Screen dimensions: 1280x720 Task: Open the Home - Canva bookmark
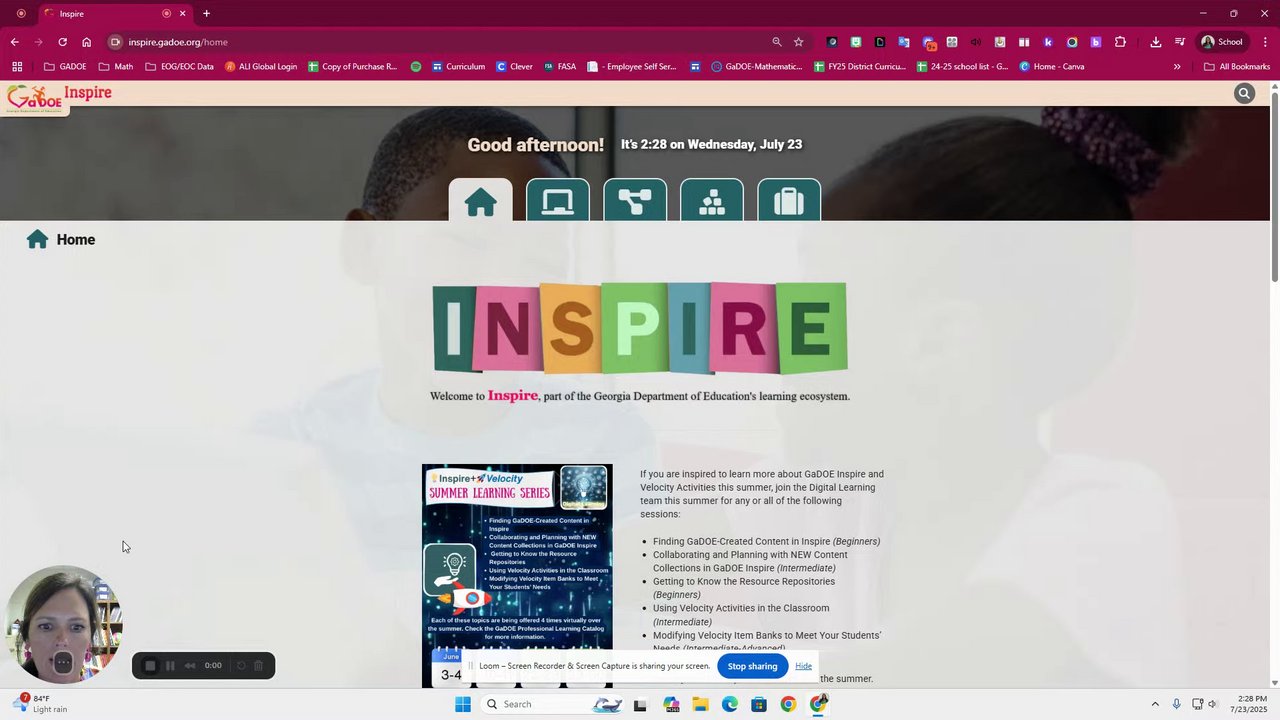pyautogui.click(x=1052, y=67)
